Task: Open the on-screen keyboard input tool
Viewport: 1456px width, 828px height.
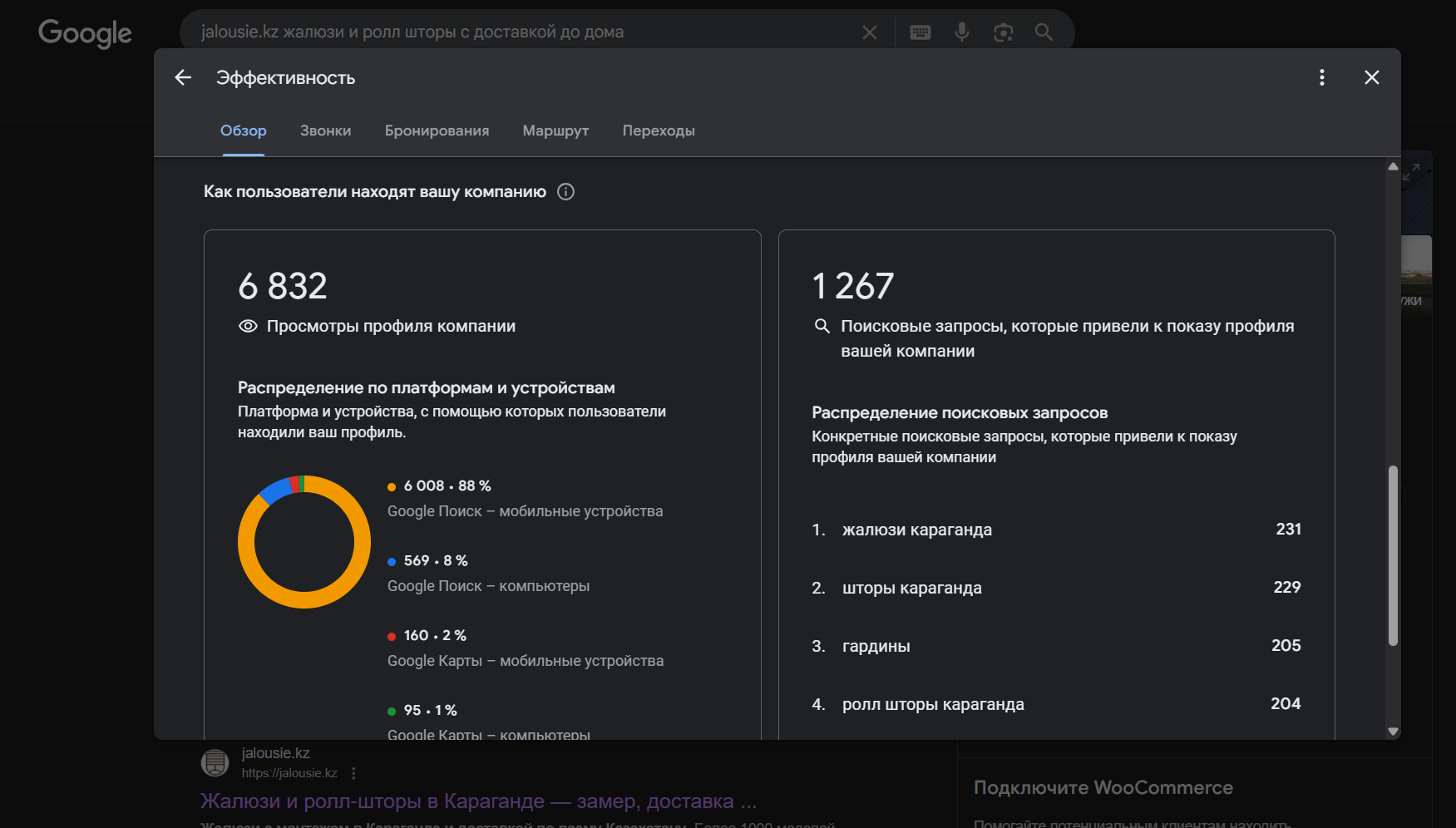Action: (x=920, y=32)
